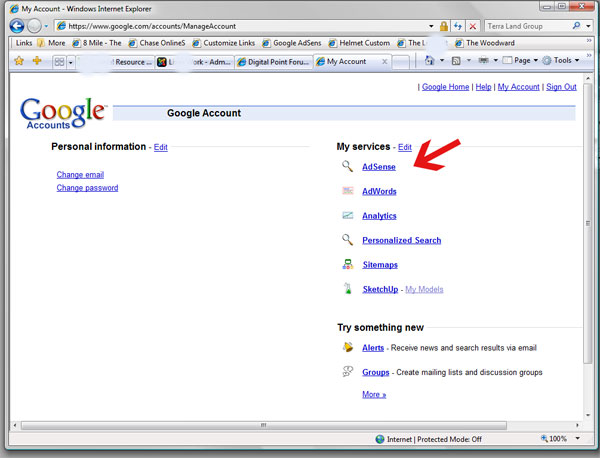Open the Customize Links bookmark
Screen dimensions: 600x458
click(224, 43)
